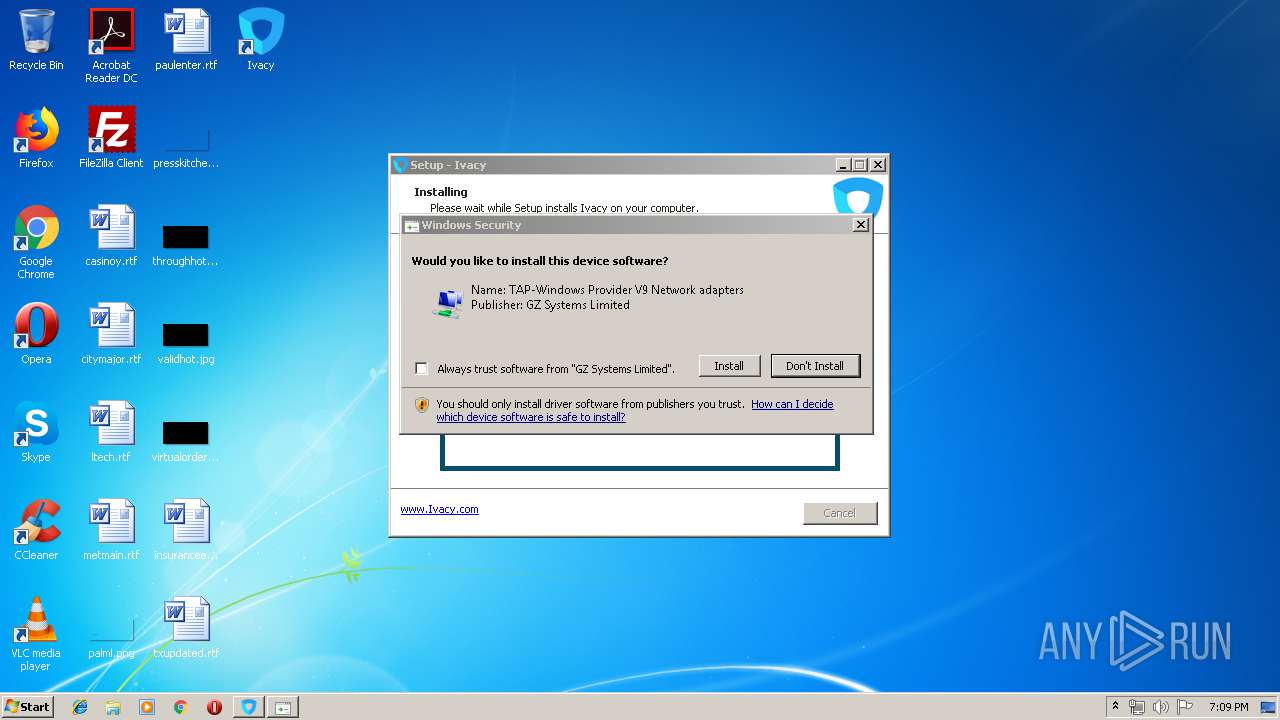Viewport: 1280px width, 720px height.
Task: Open Acrobat Reader DC shortcut
Action: pos(111,46)
